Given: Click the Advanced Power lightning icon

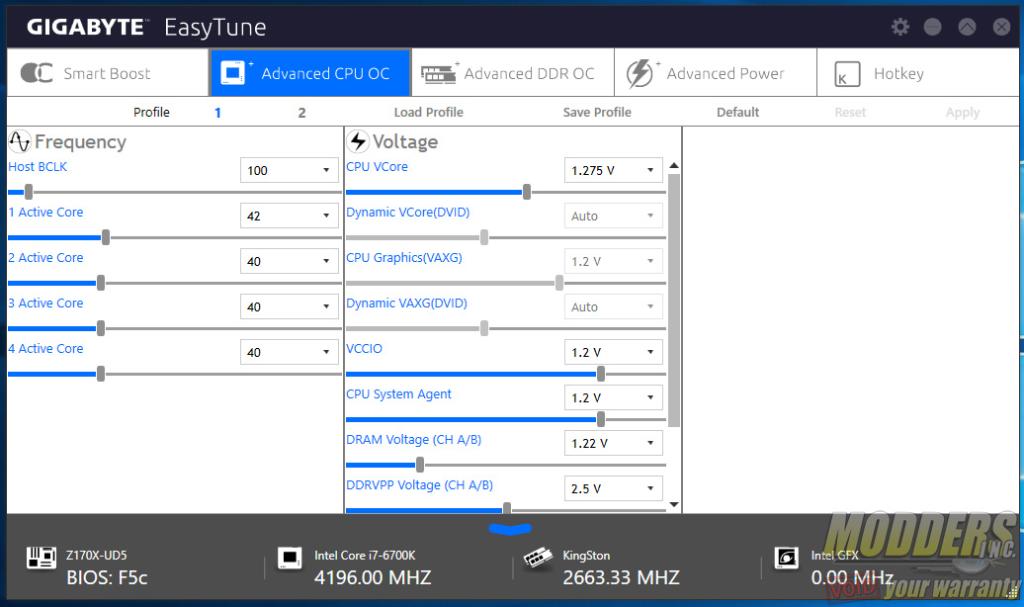Looking at the screenshot, I should 640,73.
